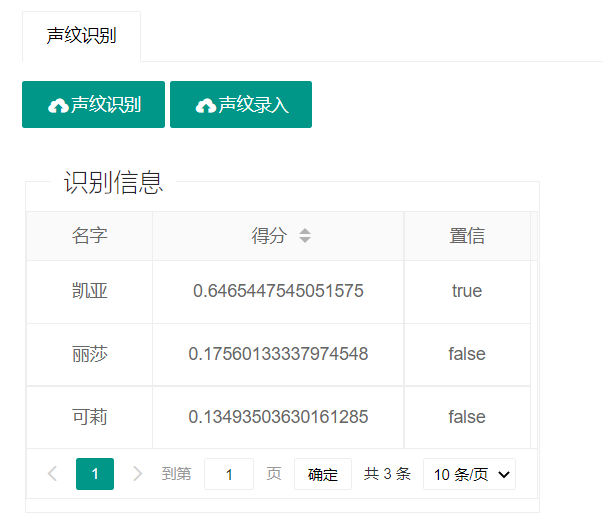The width and height of the screenshot is (603, 520).
Task: Go to next page with right chevron
Action: pos(137,474)
